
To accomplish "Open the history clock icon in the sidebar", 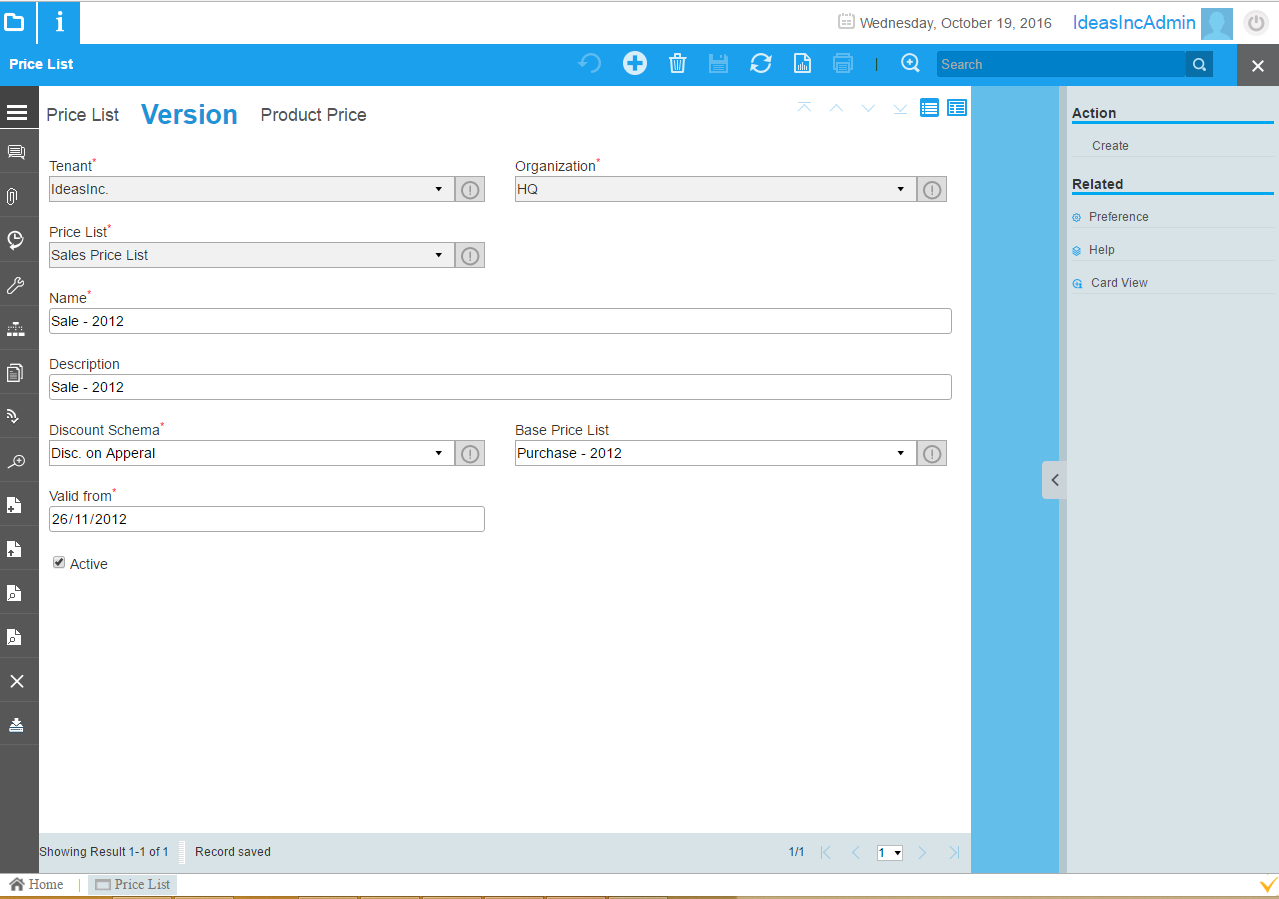I will pyautogui.click(x=15, y=240).
